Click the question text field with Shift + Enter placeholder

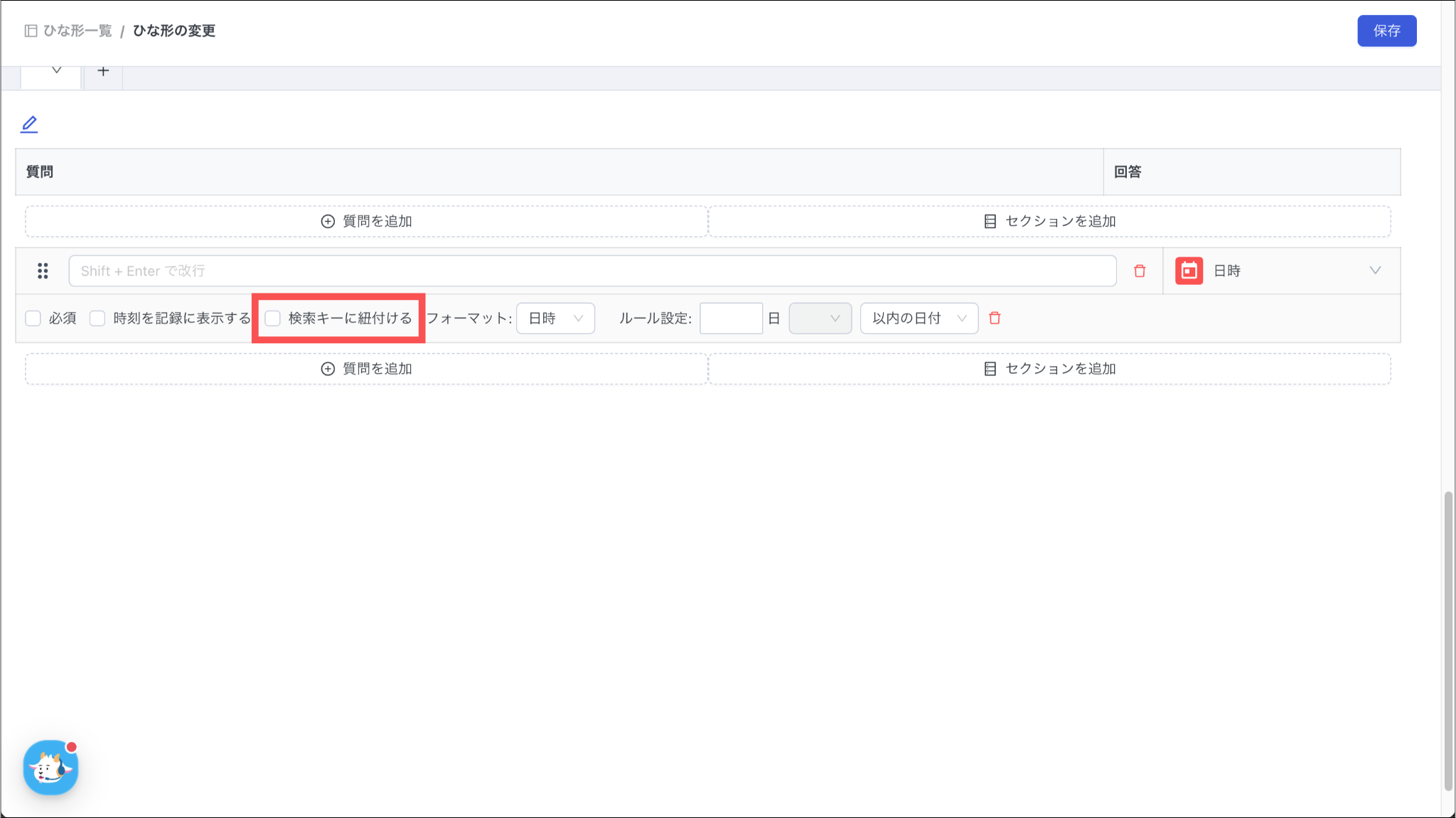tap(591, 271)
